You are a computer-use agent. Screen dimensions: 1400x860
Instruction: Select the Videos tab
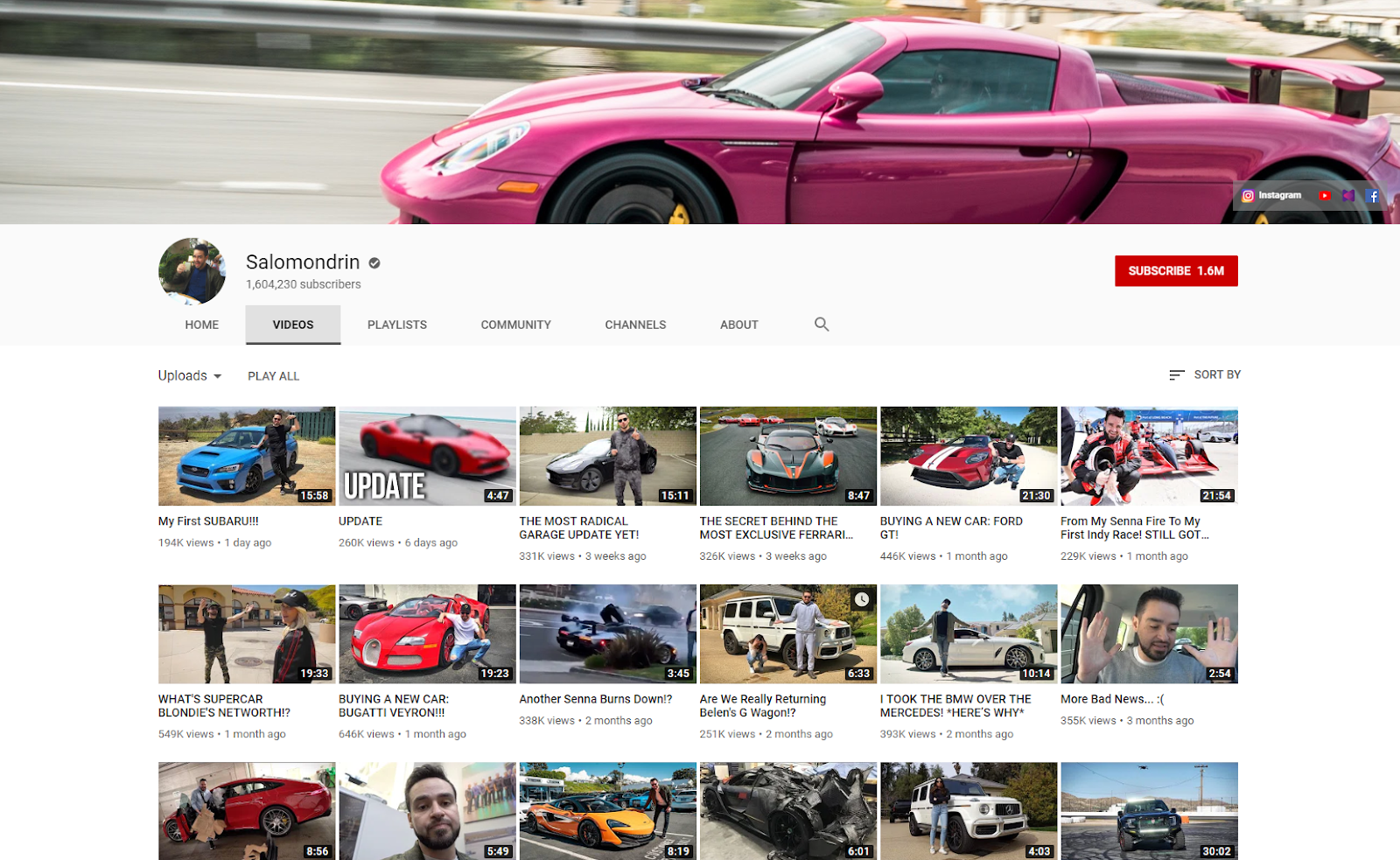coord(293,325)
